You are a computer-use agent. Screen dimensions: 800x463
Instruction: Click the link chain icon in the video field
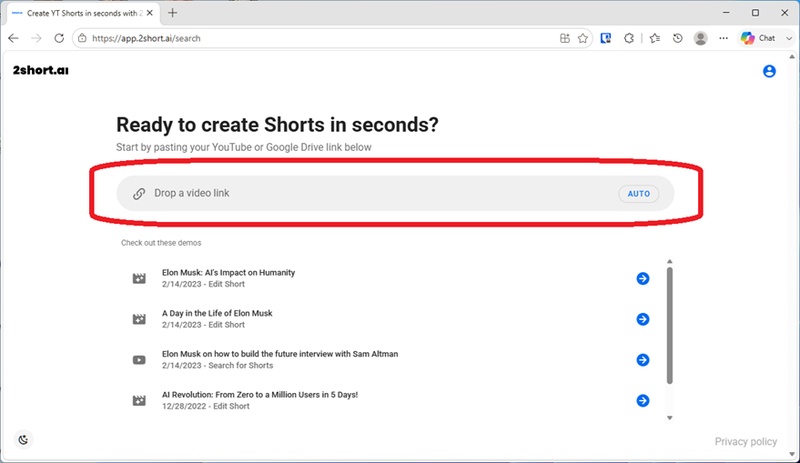pos(139,193)
